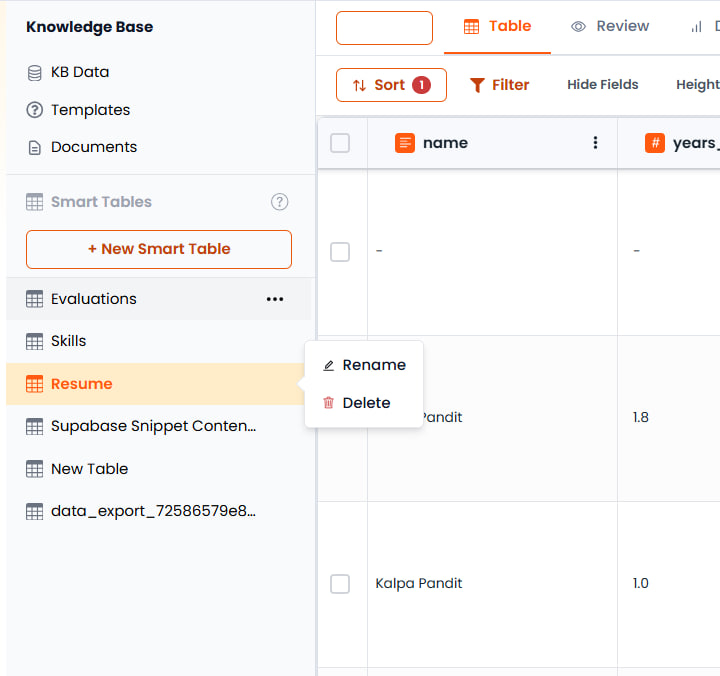
Task: Click the Filter funnel icon
Action: (477, 85)
